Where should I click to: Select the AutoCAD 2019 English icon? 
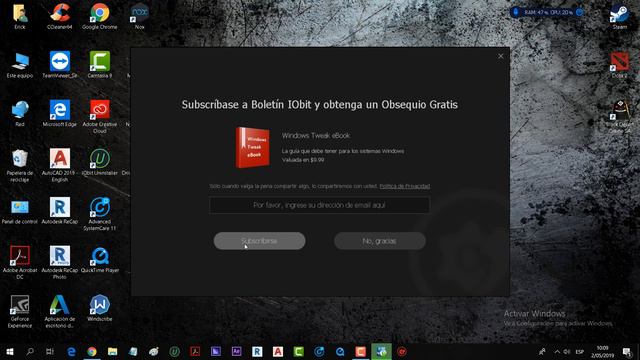[60, 165]
